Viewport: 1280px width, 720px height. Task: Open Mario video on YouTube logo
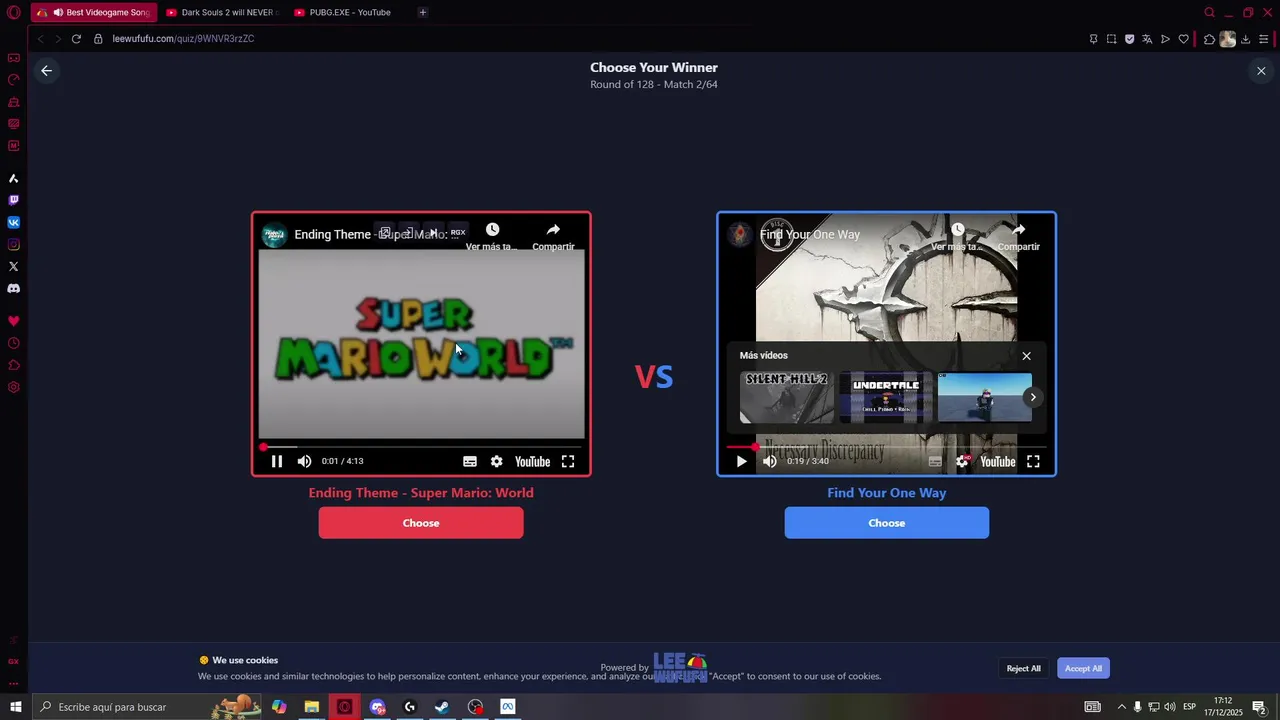(x=532, y=461)
